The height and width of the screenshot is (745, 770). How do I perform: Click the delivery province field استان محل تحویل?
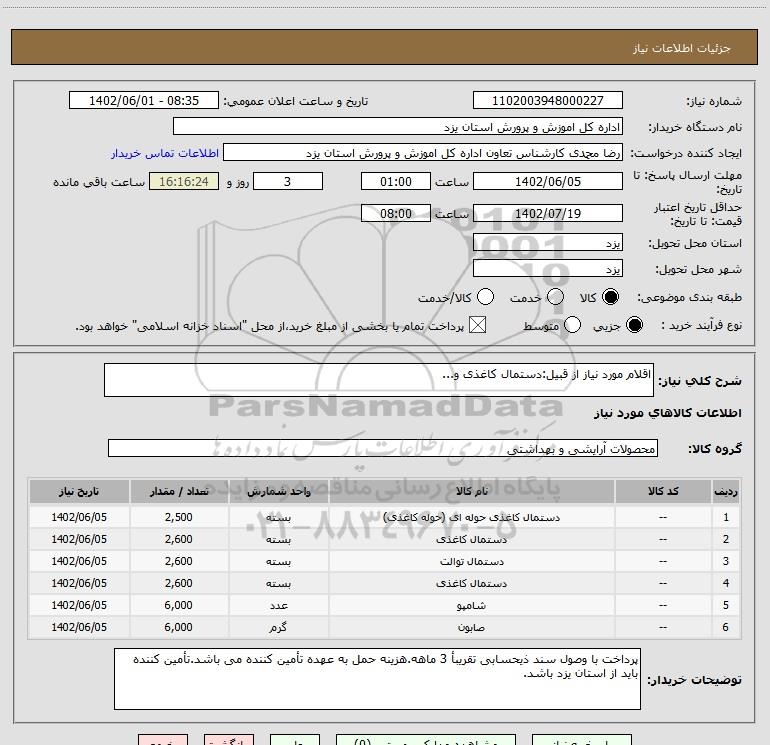tap(548, 243)
